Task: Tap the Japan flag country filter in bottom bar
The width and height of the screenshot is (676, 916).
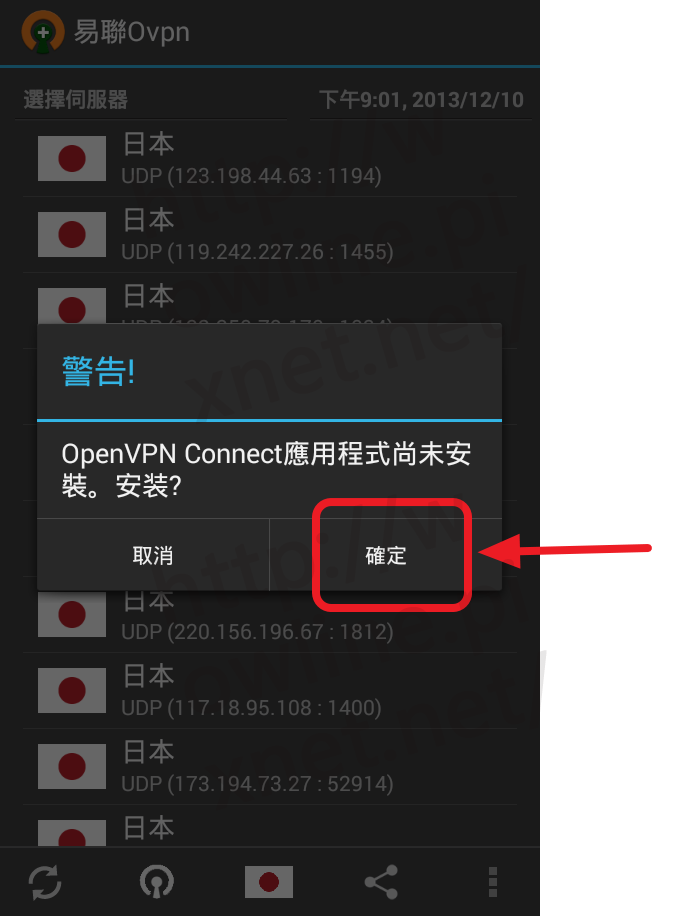Action: point(269,882)
